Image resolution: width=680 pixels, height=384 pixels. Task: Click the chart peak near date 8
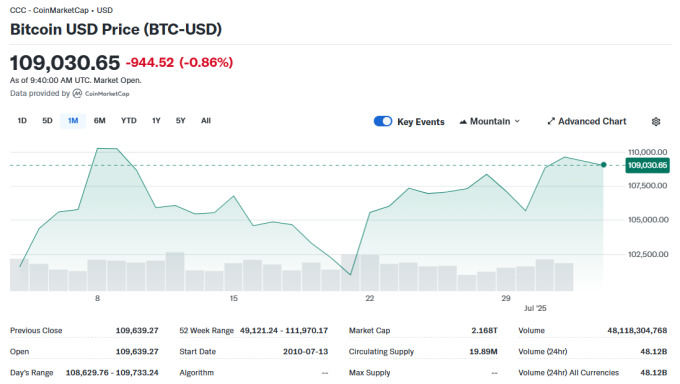[107, 149]
